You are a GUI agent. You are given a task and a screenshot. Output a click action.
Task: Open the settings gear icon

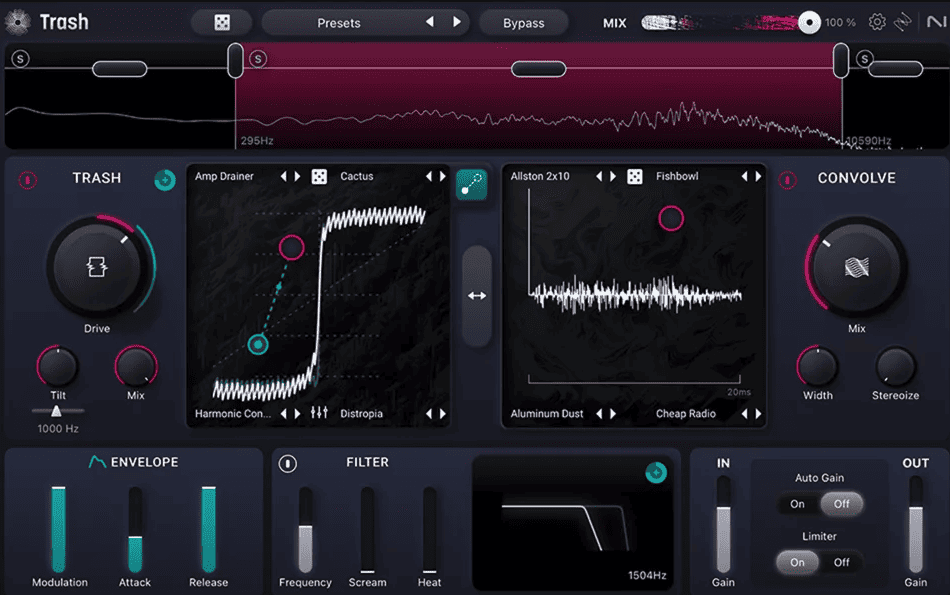tap(877, 22)
